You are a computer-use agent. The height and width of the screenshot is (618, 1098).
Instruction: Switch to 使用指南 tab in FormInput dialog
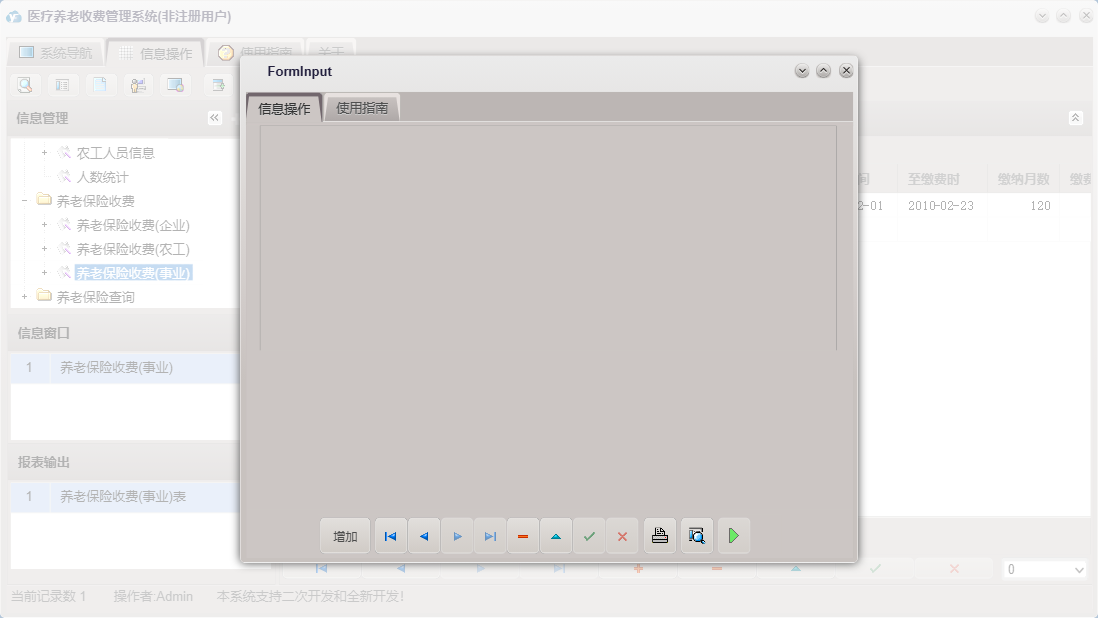[x=362, y=108]
